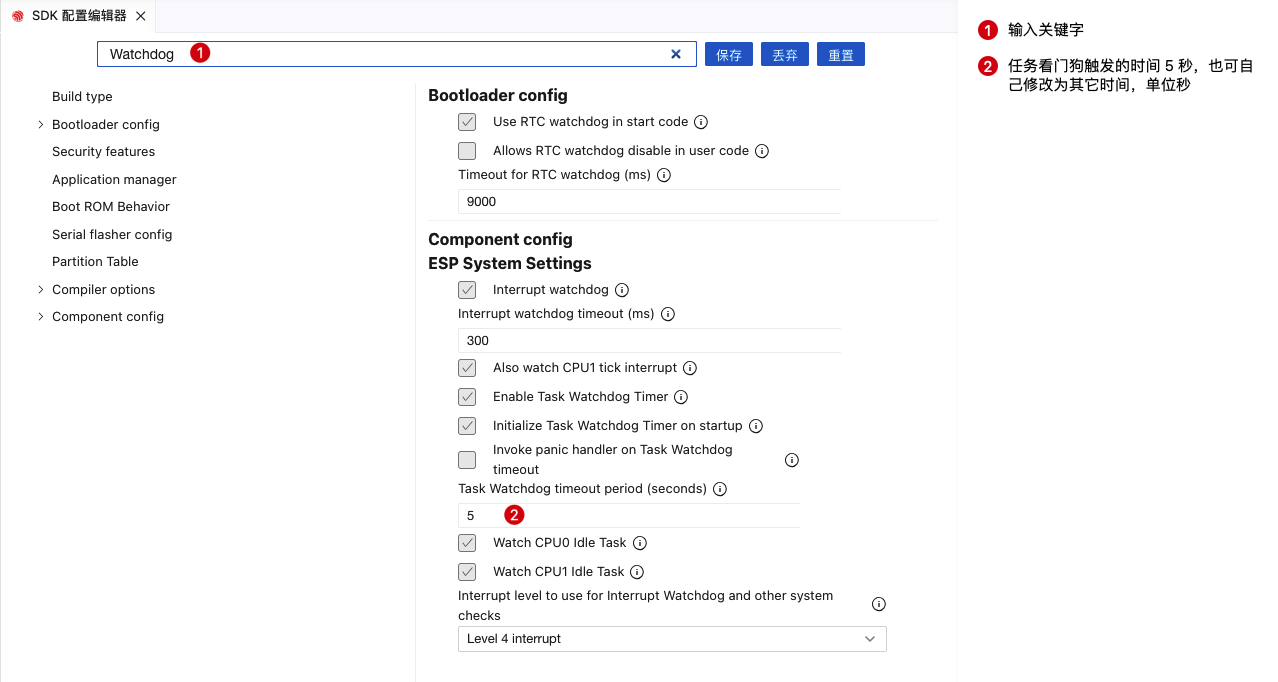Open info icon for Task Watchdog timeout period (seconds)
Screen dimensions: 1278x682
point(720,489)
